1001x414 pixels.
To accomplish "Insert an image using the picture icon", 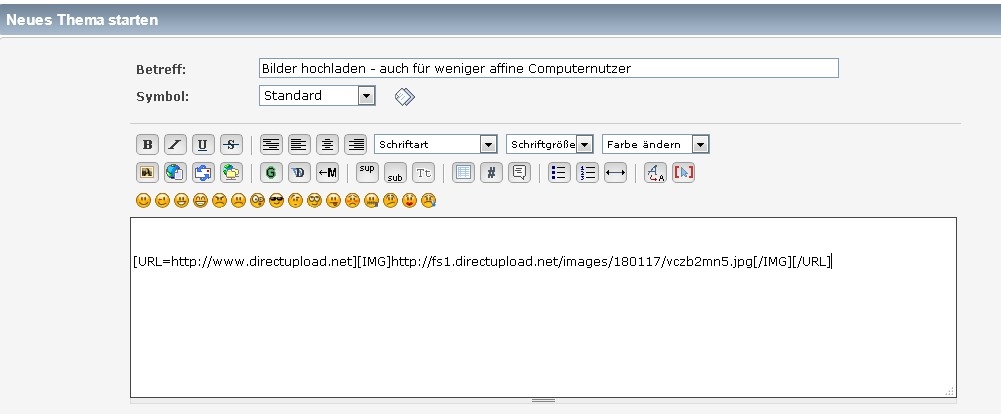I will [147, 172].
